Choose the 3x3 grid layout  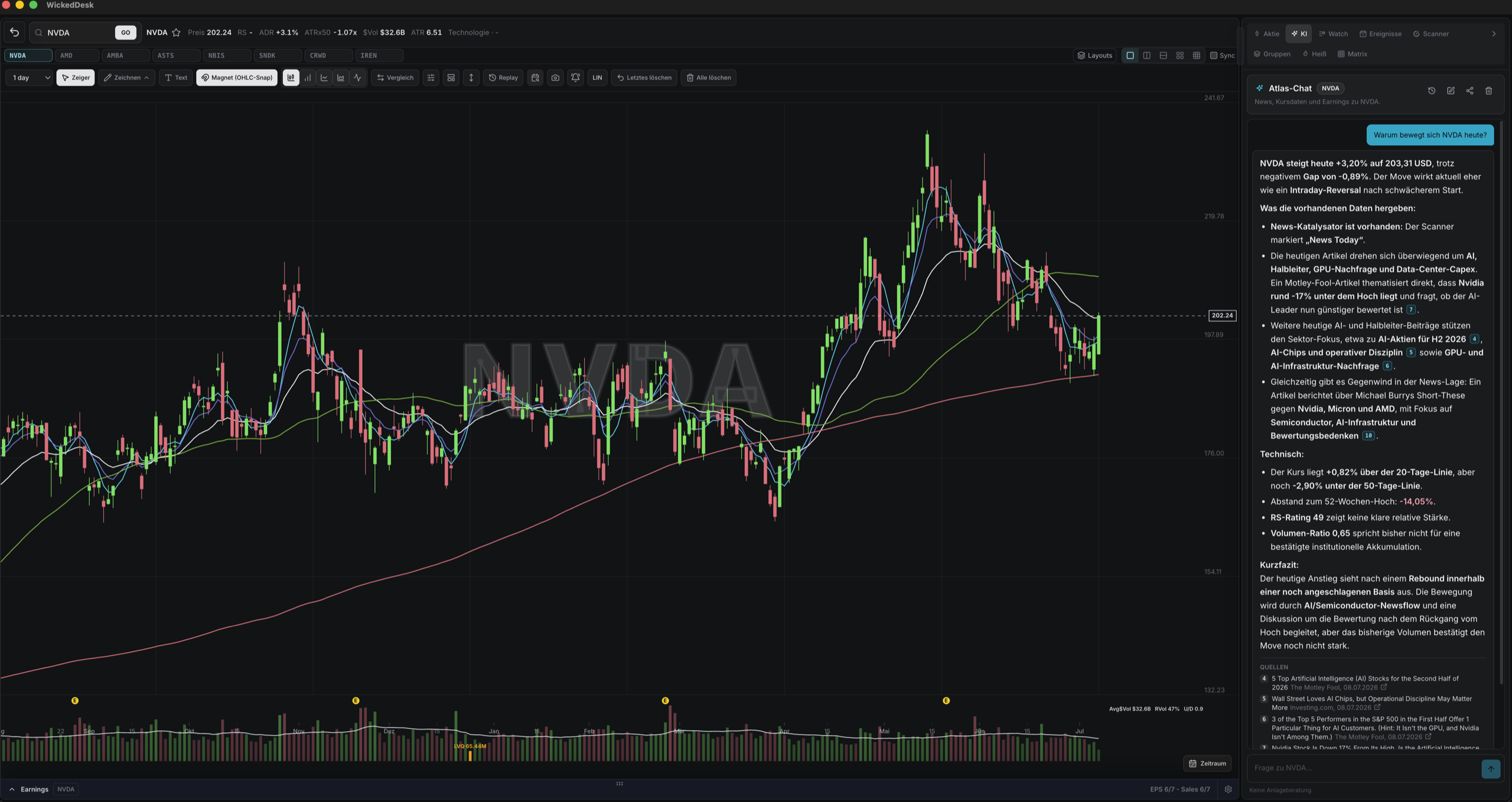pos(1196,56)
